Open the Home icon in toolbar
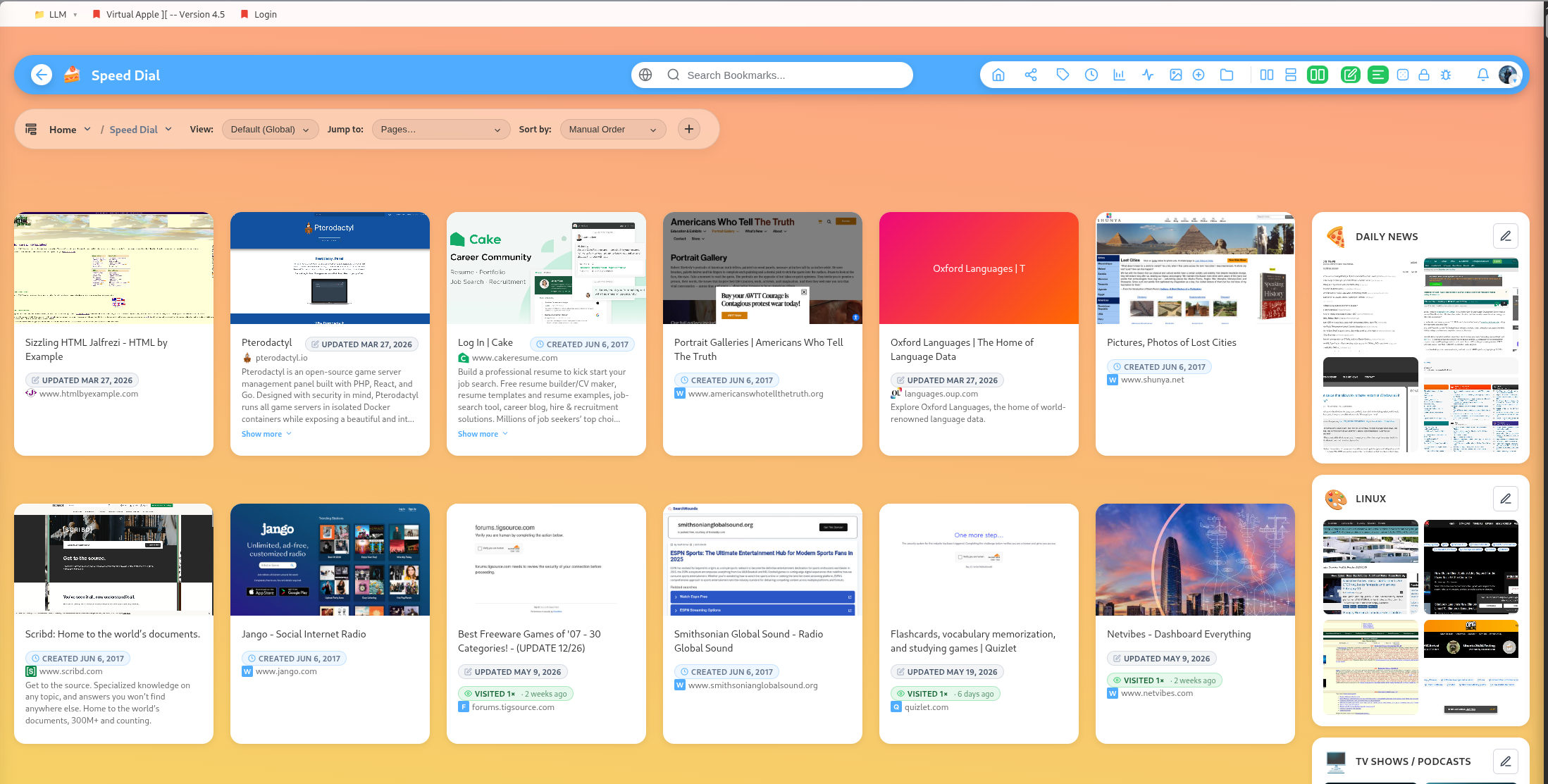Screen dimensions: 1548x784 (x=998, y=75)
